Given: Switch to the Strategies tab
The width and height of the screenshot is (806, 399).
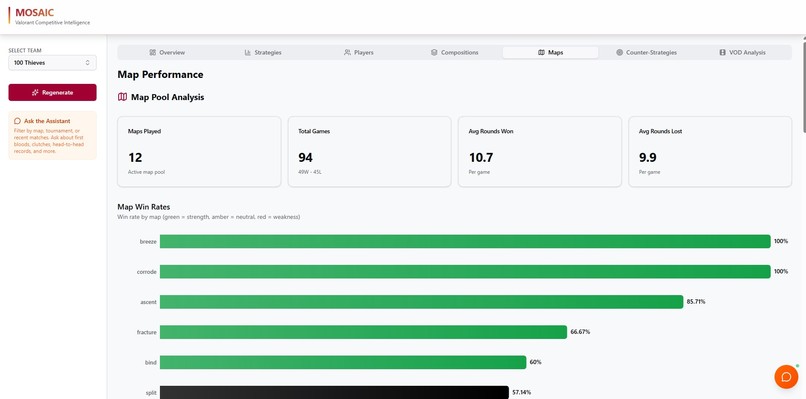Looking at the screenshot, I should click(x=263, y=52).
